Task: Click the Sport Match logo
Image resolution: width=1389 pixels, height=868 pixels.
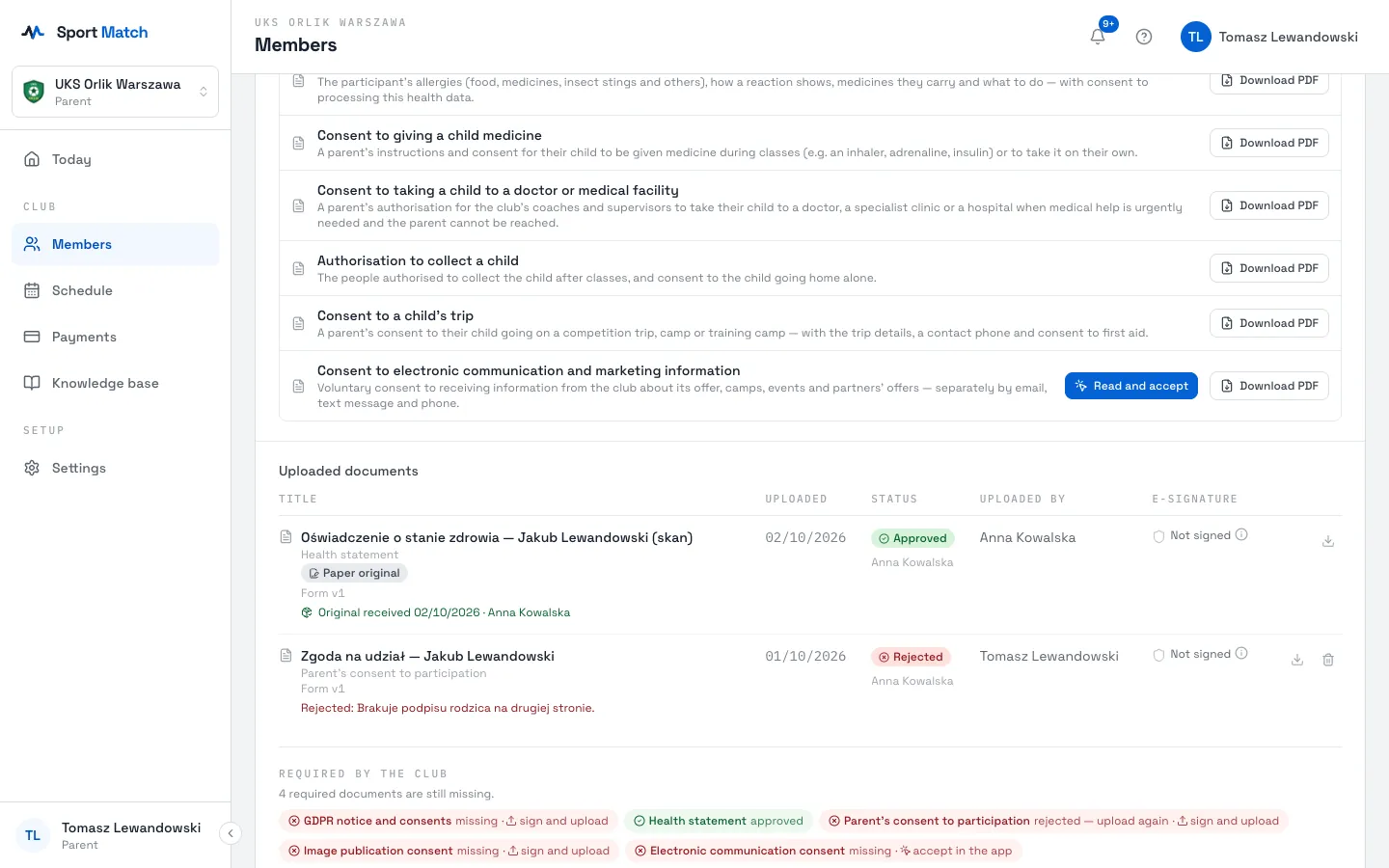Action: 85,32
